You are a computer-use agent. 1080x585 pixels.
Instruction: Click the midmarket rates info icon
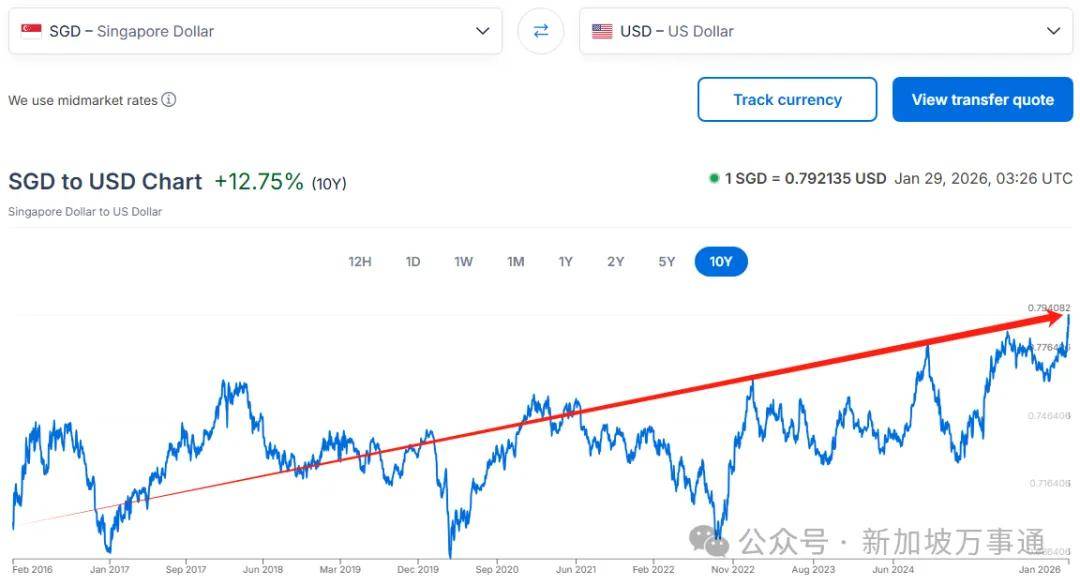point(169,100)
